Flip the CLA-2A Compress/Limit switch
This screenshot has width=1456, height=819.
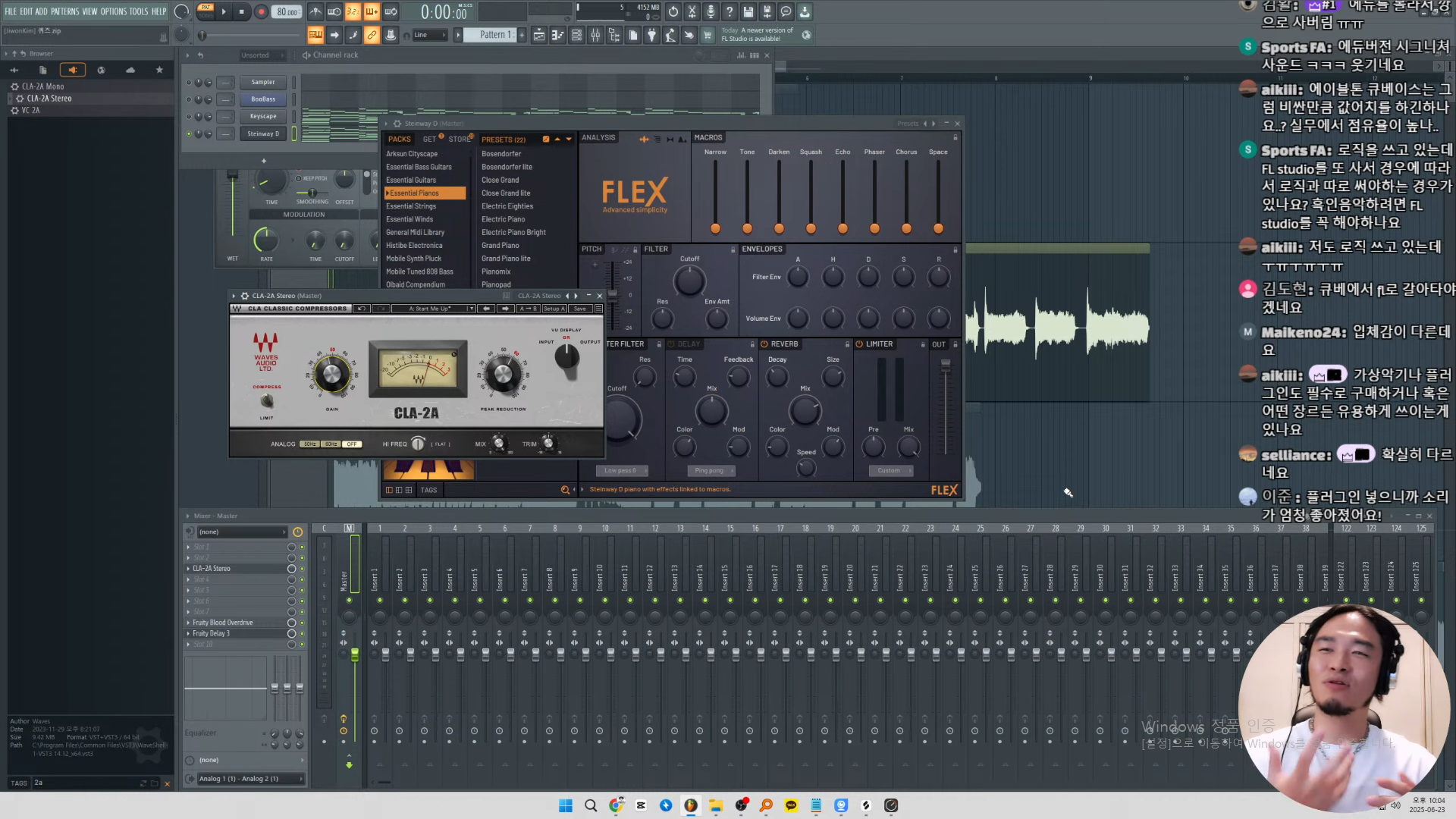click(266, 401)
